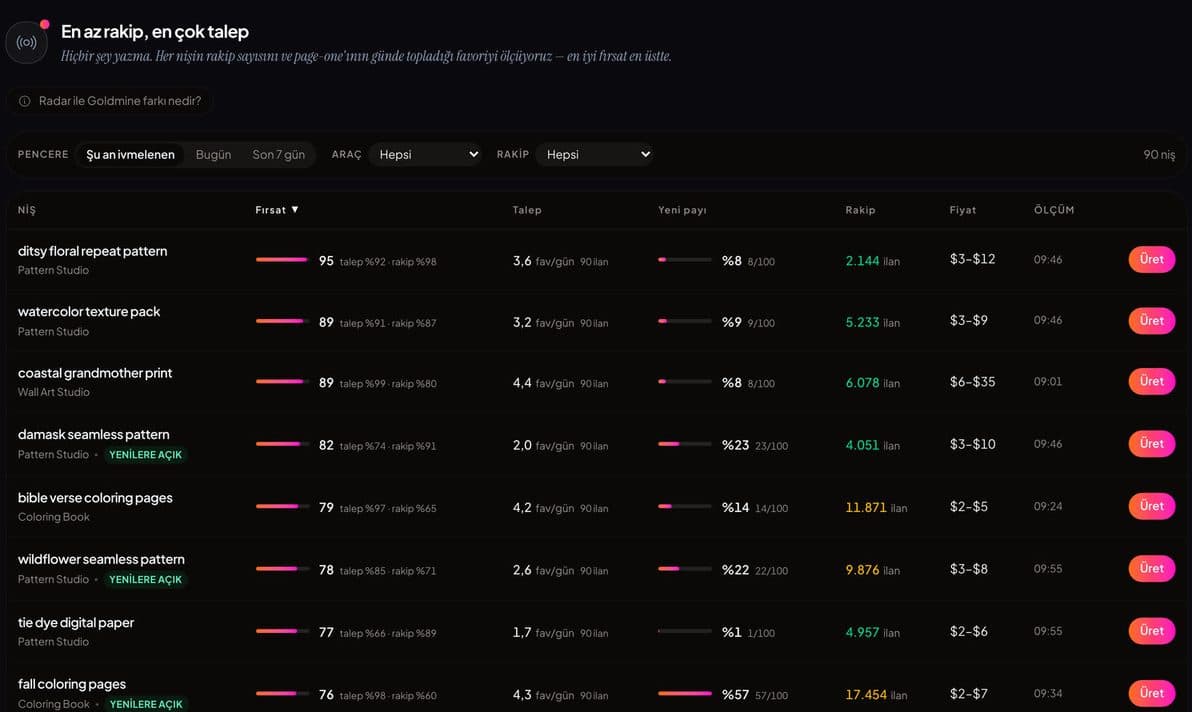Open the Araç dropdown

click(x=426, y=154)
